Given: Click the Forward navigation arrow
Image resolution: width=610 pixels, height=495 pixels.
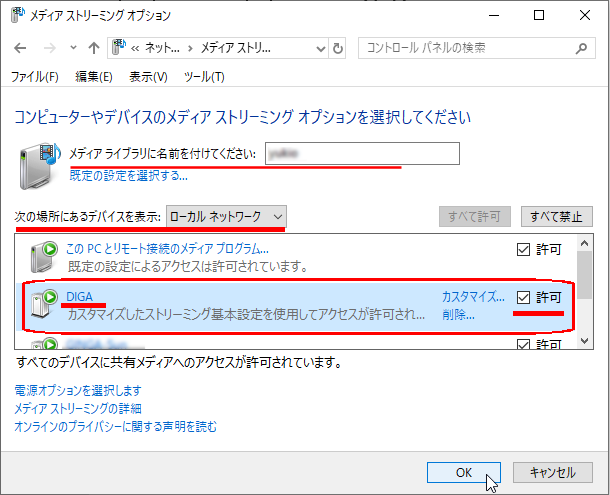Looking at the screenshot, I should pos(48,48).
